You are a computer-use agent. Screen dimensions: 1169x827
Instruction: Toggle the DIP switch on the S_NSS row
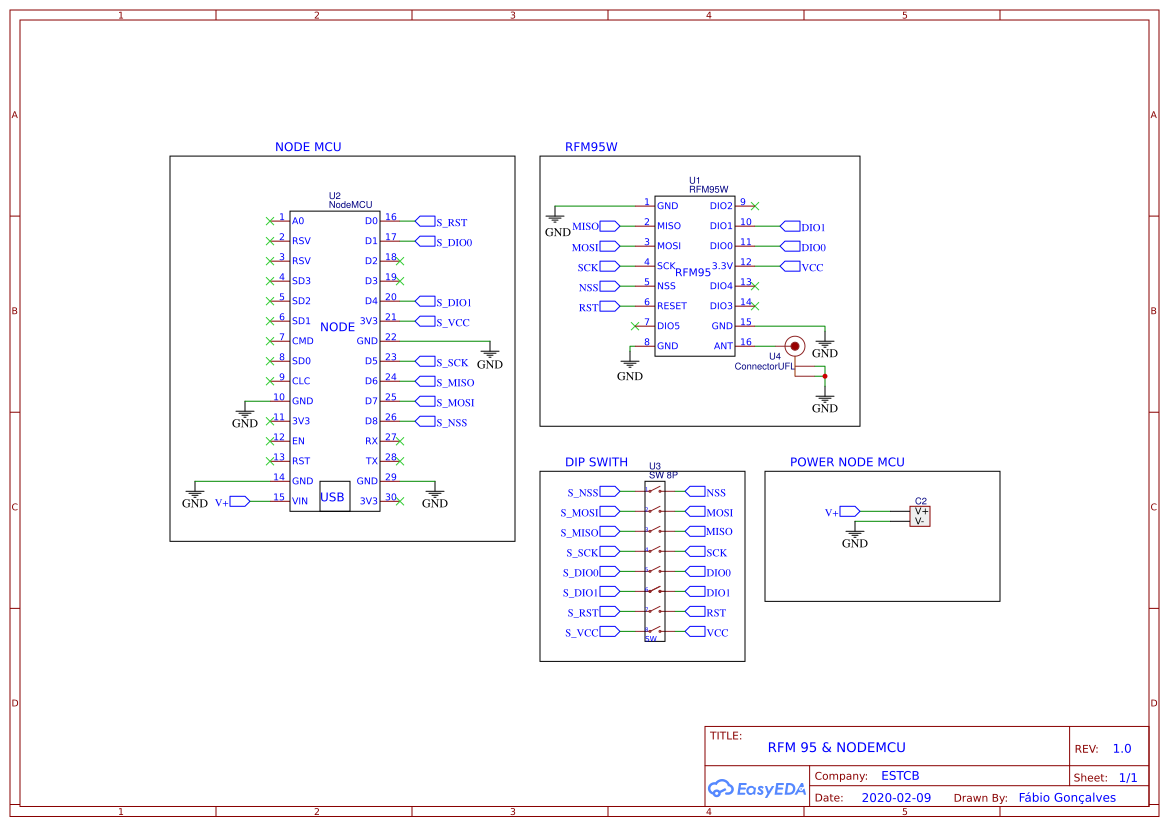coord(655,491)
